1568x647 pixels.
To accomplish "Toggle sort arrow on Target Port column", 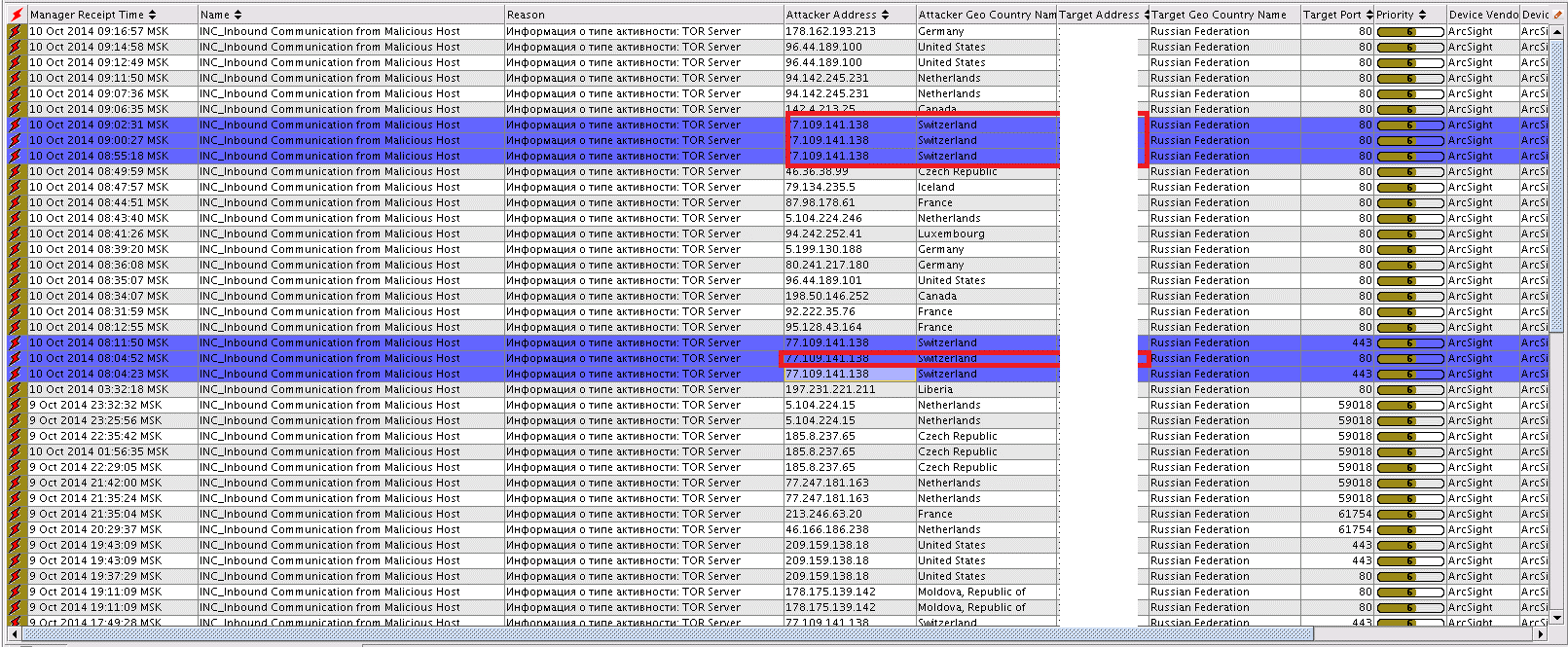I will click(1369, 15).
